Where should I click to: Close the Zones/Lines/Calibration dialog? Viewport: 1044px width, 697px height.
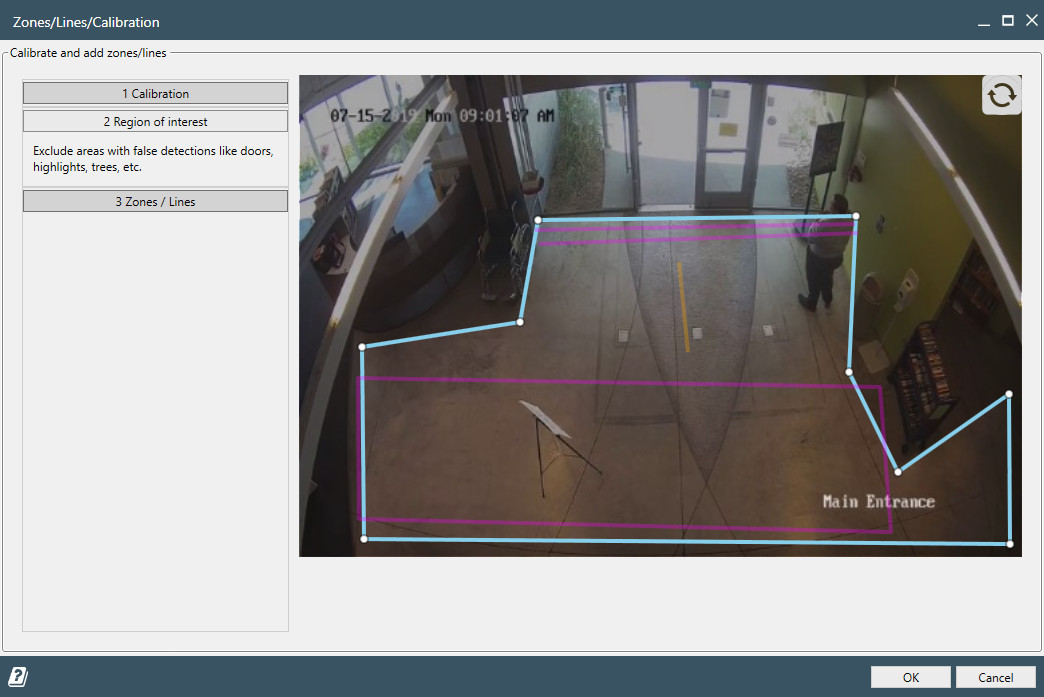pos(1031,21)
